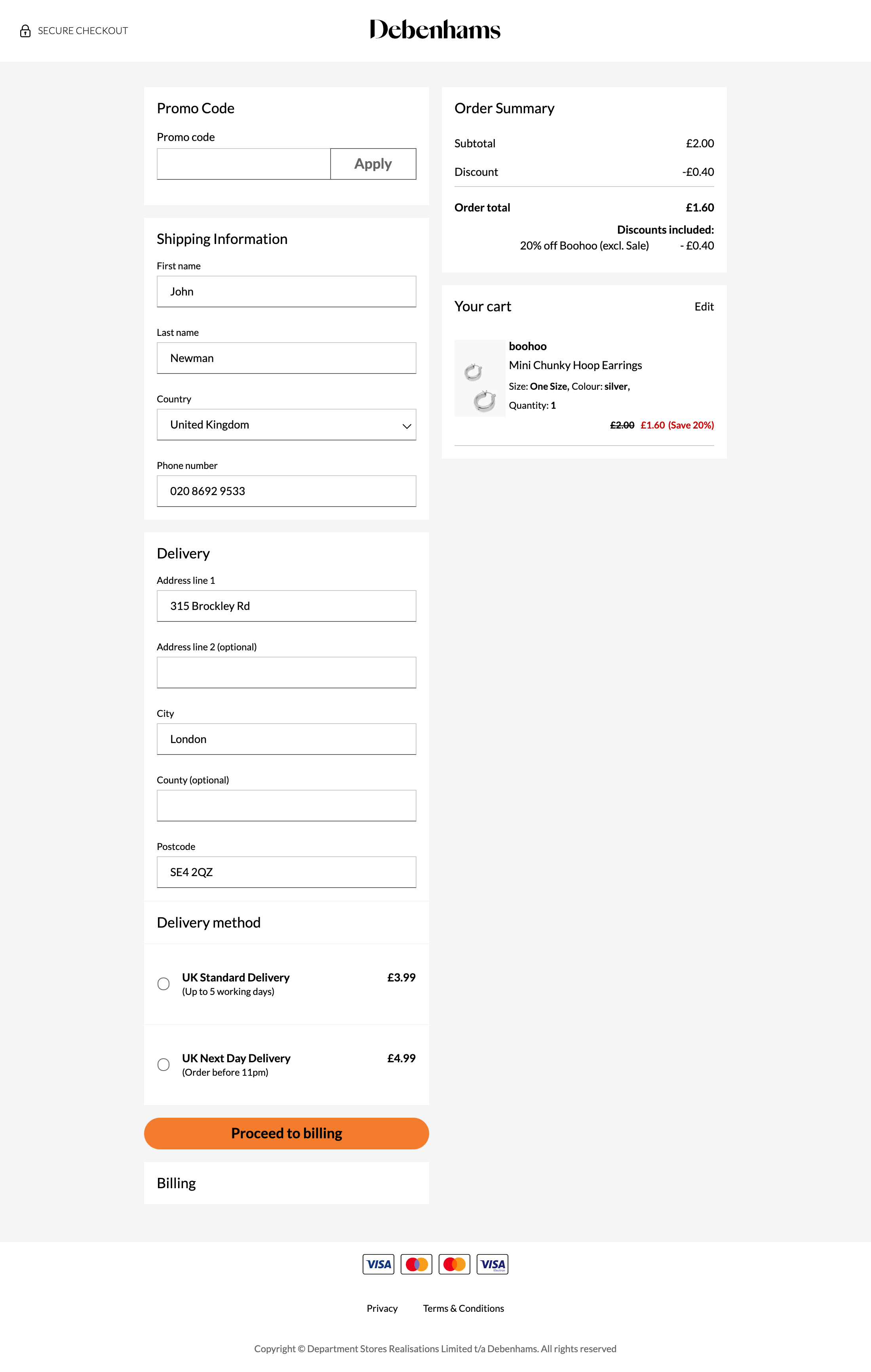This screenshot has width=871, height=1372.
Task: Select UK Standard Delivery option
Action: click(x=164, y=983)
